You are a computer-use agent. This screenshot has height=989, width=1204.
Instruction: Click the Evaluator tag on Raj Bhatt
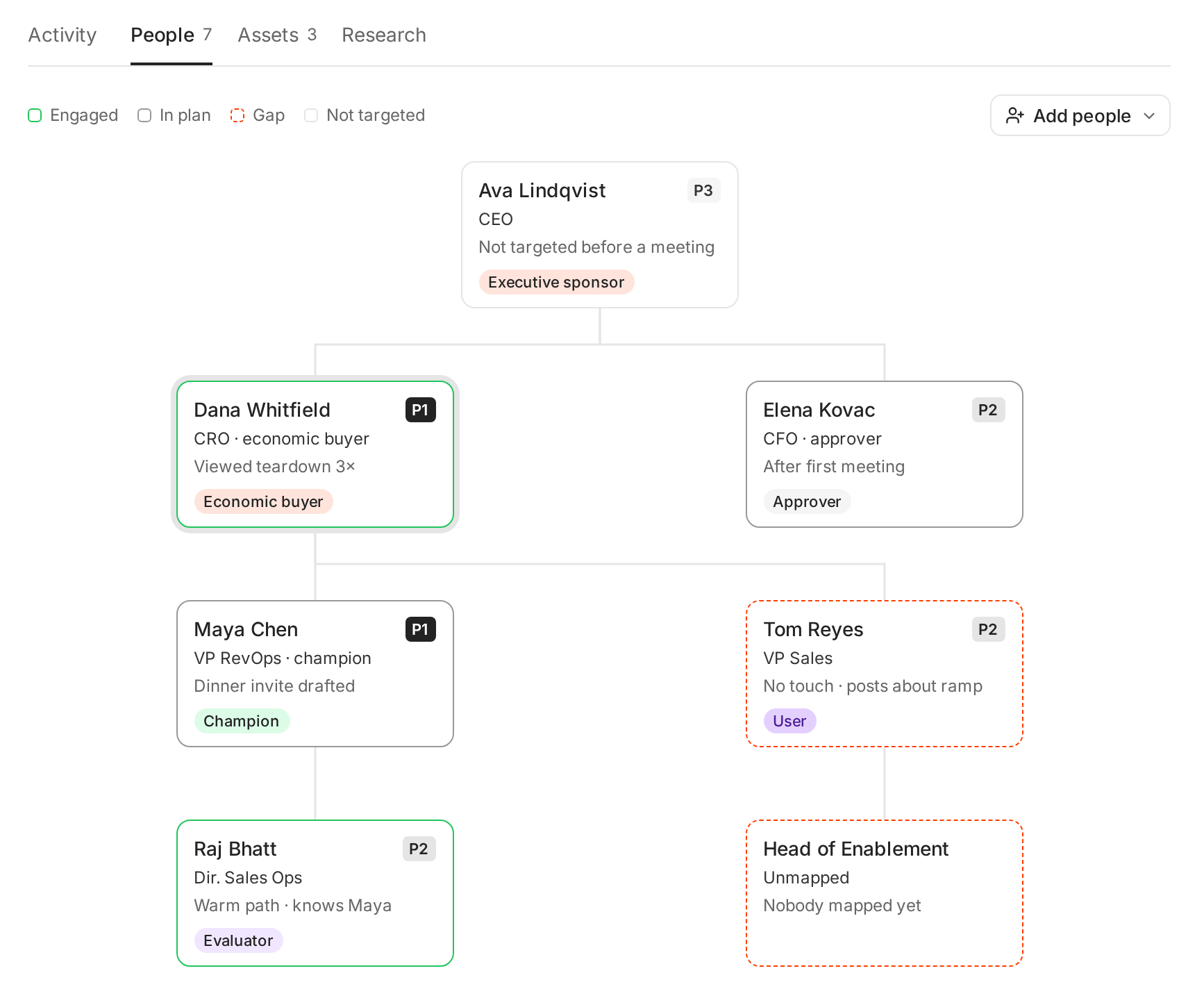[238, 940]
